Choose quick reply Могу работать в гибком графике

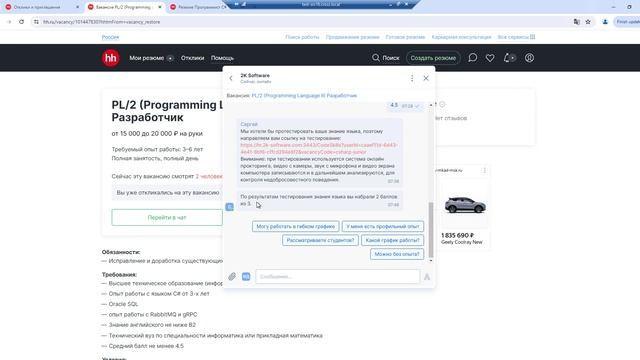296,226
